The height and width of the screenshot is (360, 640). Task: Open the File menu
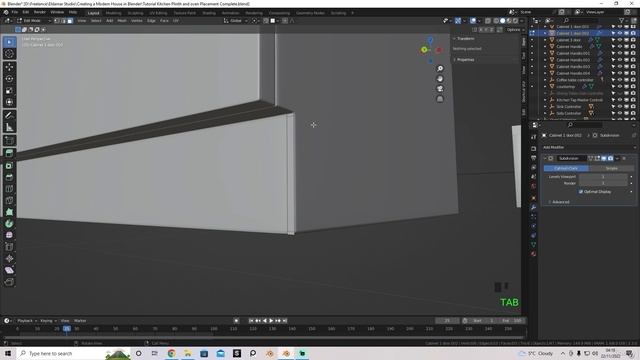15,12
